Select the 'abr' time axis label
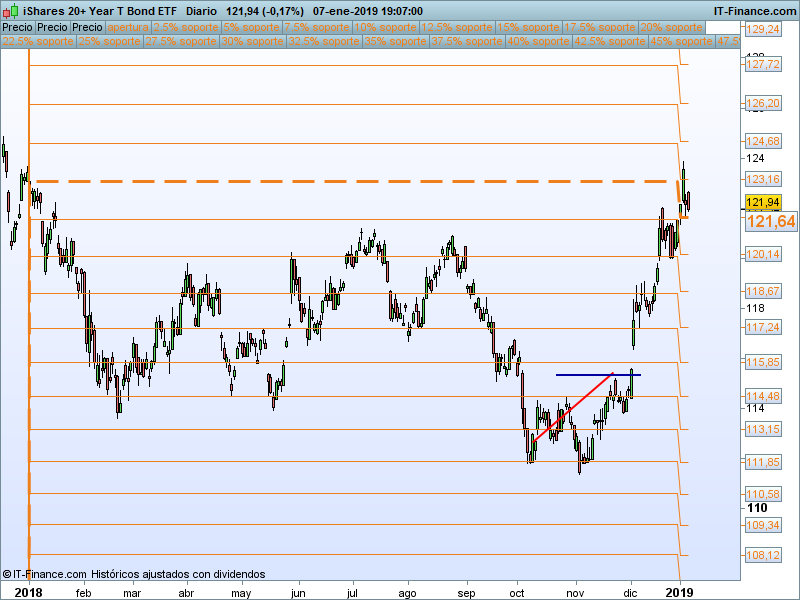 pyautogui.click(x=186, y=593)
